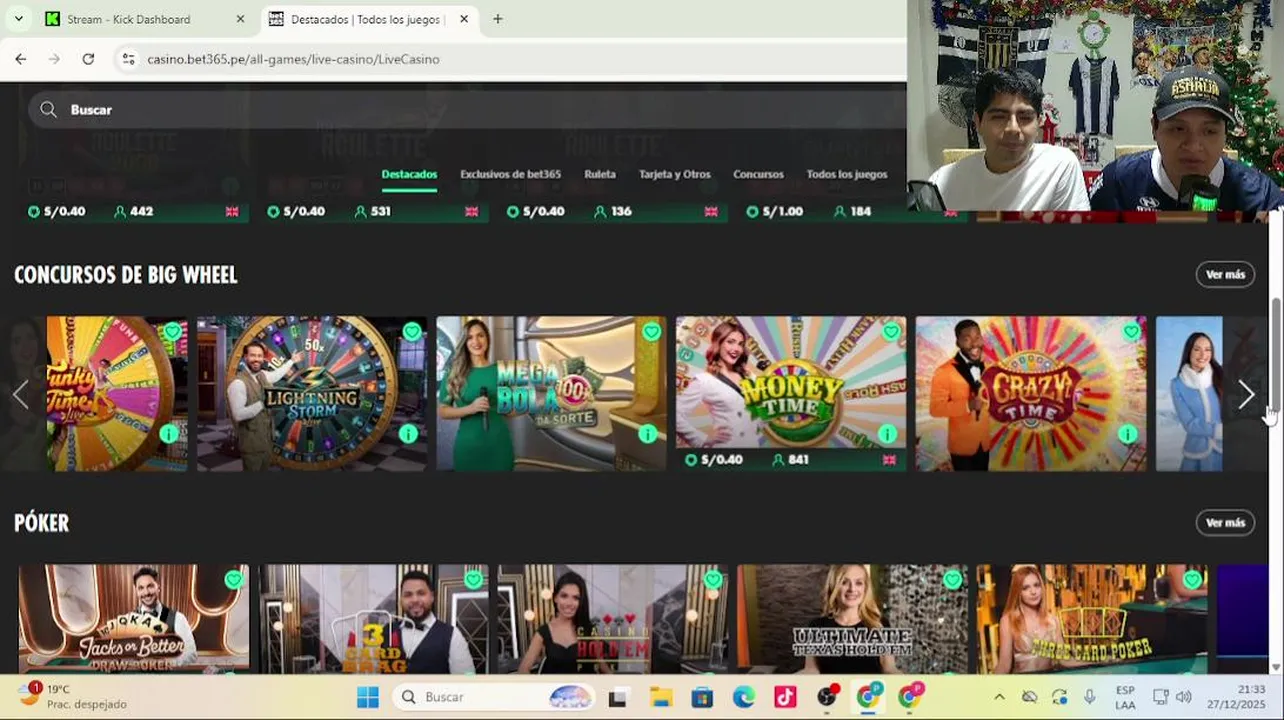This screenshot has height=720, width=1284.
Task: Click Ver más for Póker section
Action: [1225, 522]
